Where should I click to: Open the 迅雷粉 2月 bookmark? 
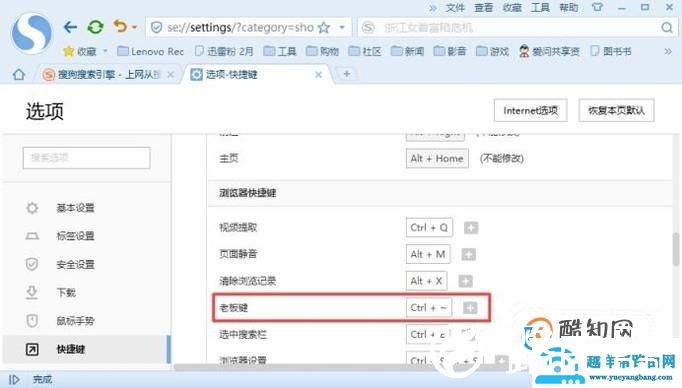[224, 52]
